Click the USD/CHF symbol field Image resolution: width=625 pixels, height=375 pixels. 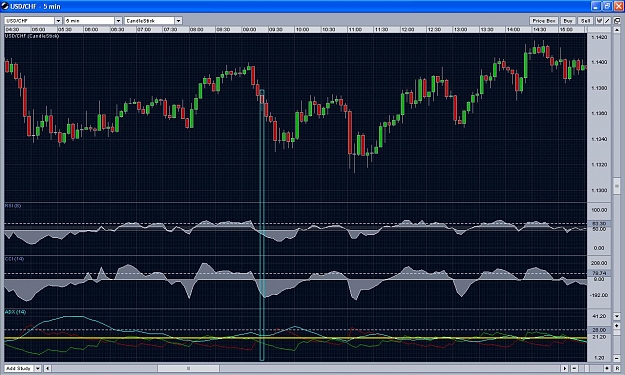29,21
